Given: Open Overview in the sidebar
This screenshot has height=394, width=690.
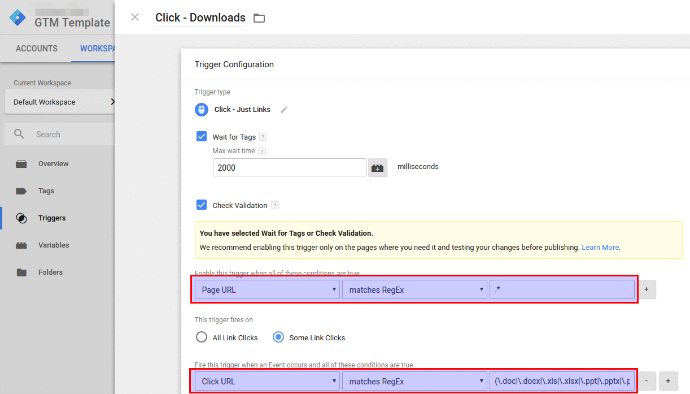Looking at the screenshot, I should tap(53, 164).
